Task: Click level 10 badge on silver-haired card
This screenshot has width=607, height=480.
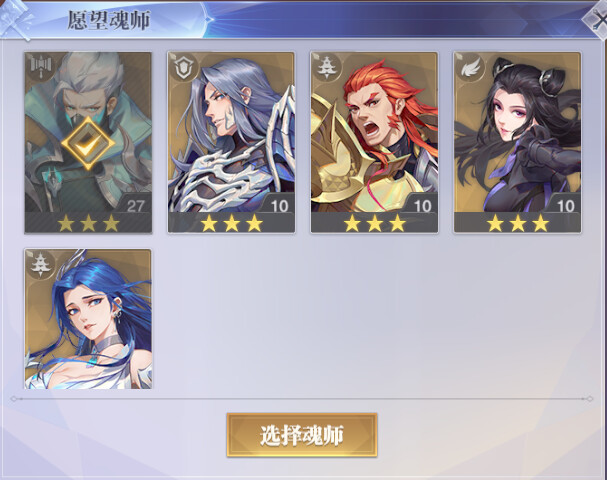Action: (279, 206)
